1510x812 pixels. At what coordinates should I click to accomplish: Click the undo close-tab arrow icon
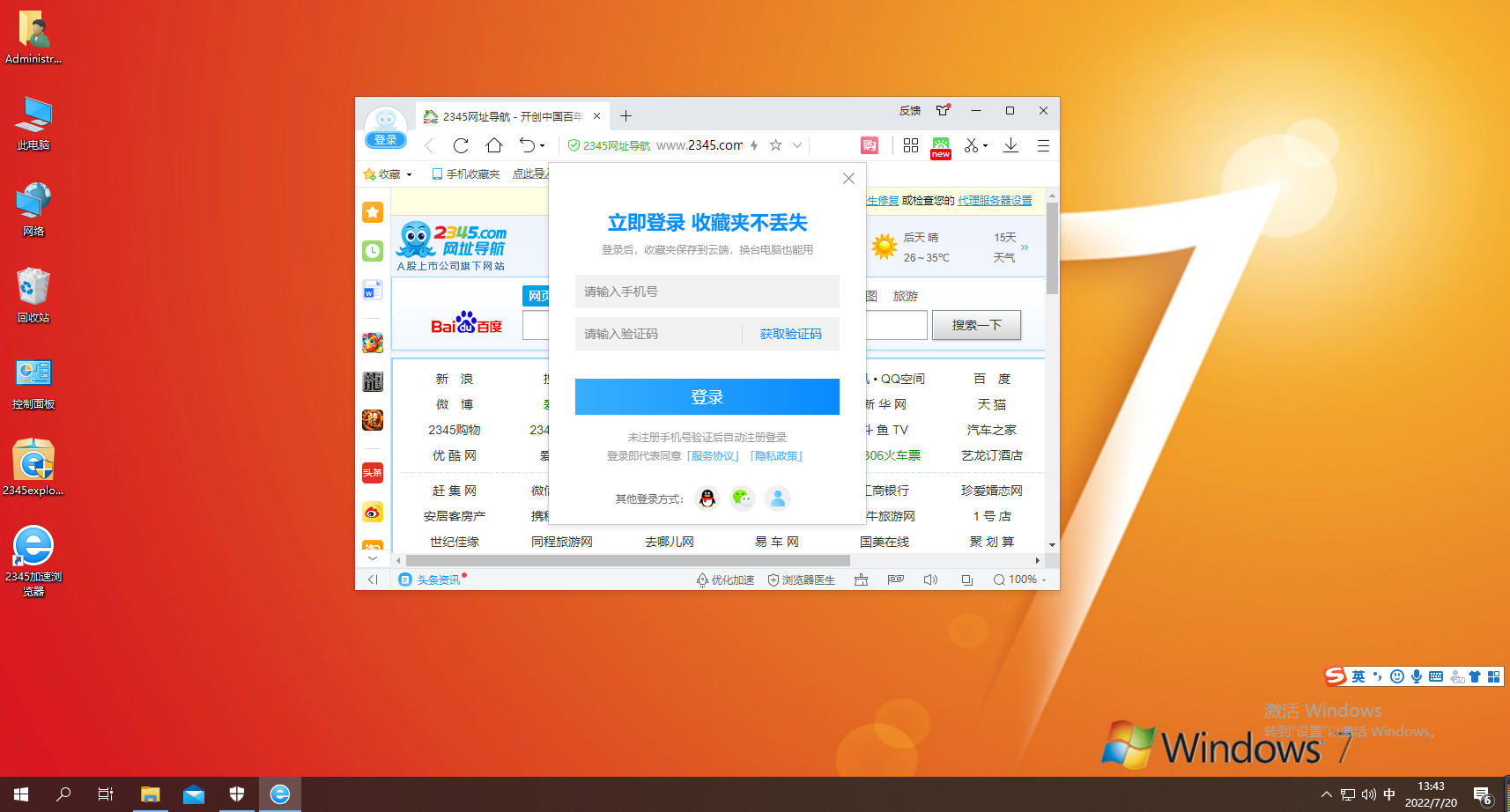[x=527, y=145]
